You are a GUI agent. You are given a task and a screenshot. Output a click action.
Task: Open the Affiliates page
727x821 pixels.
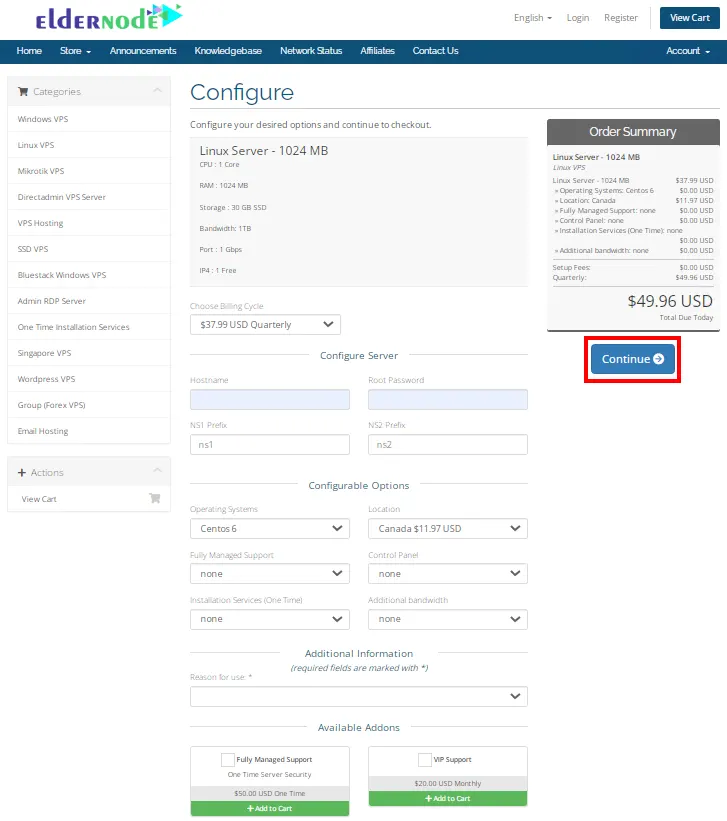(x=377, y=51)
